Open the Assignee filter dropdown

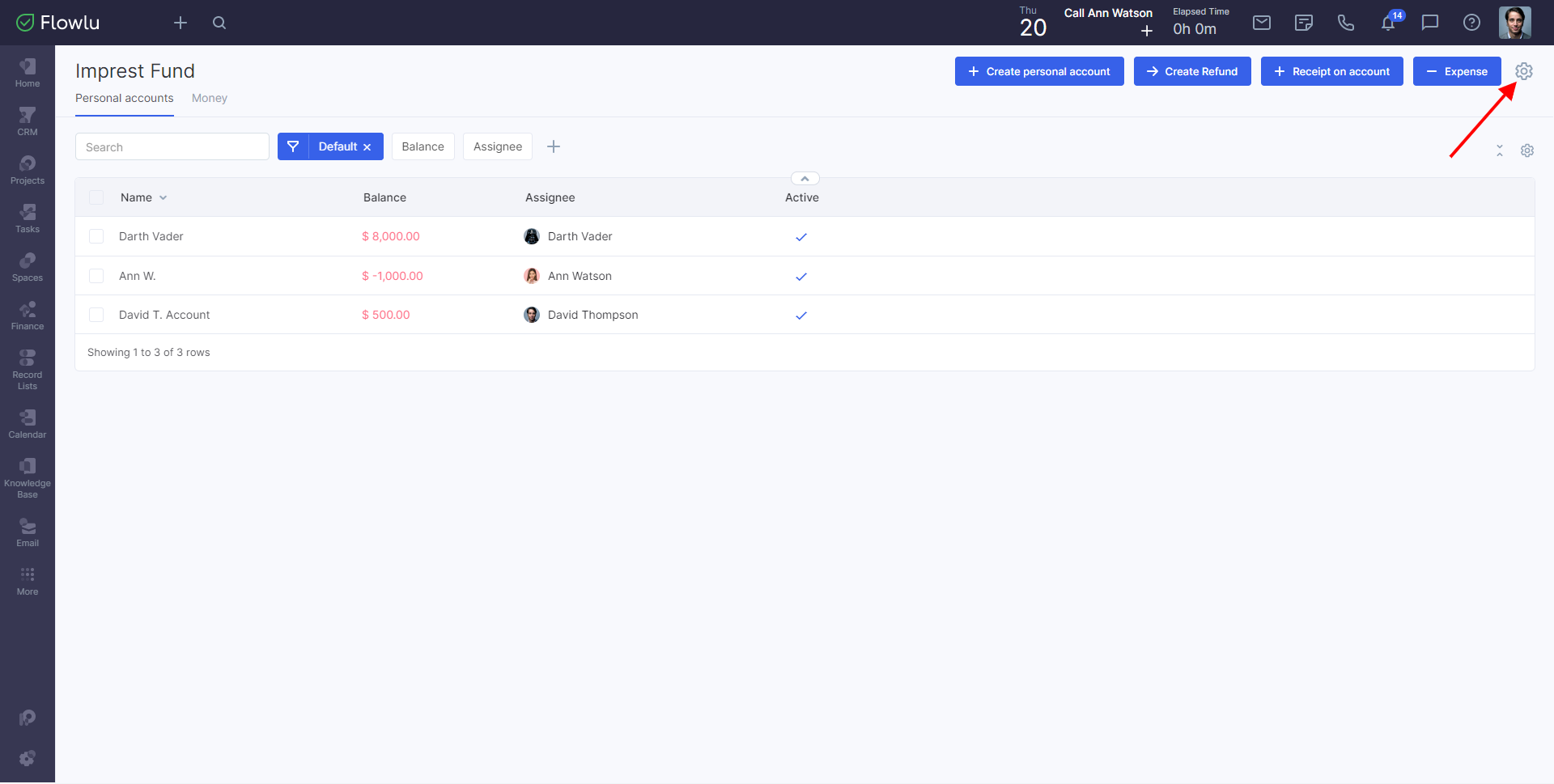tap(497, 146)
